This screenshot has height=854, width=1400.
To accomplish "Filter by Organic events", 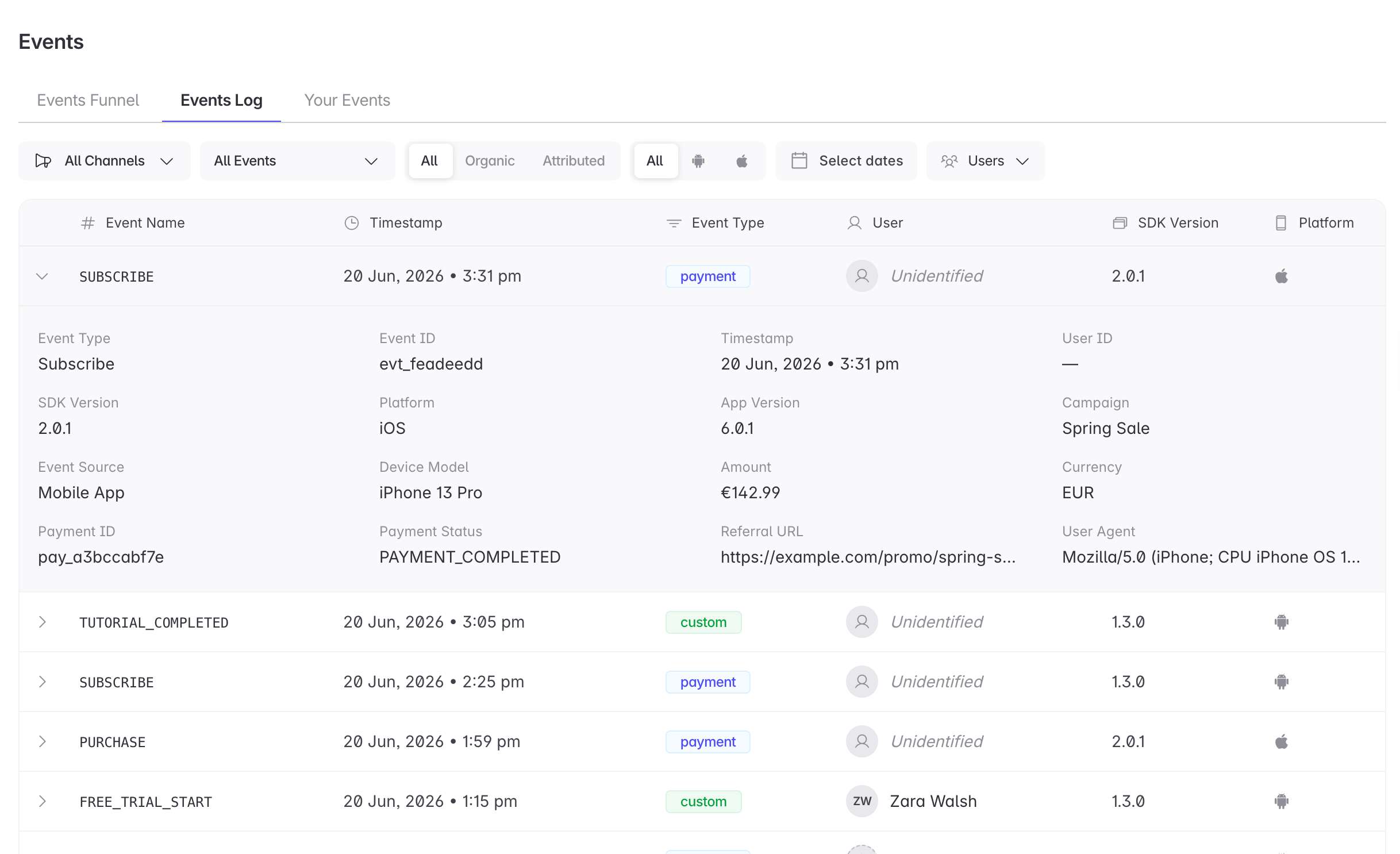I will tap(490, 161).
